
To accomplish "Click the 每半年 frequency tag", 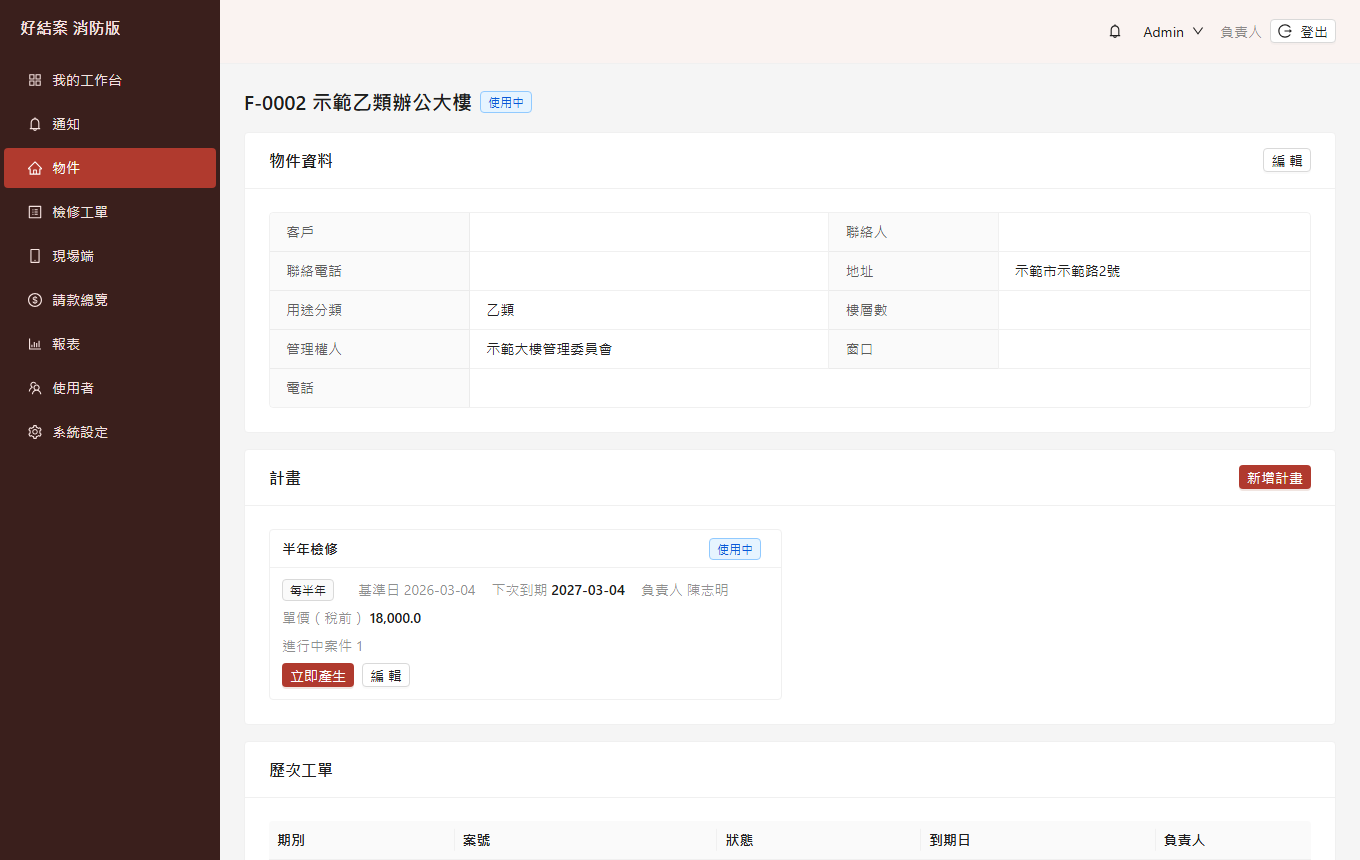I will (x=308, y=590).
